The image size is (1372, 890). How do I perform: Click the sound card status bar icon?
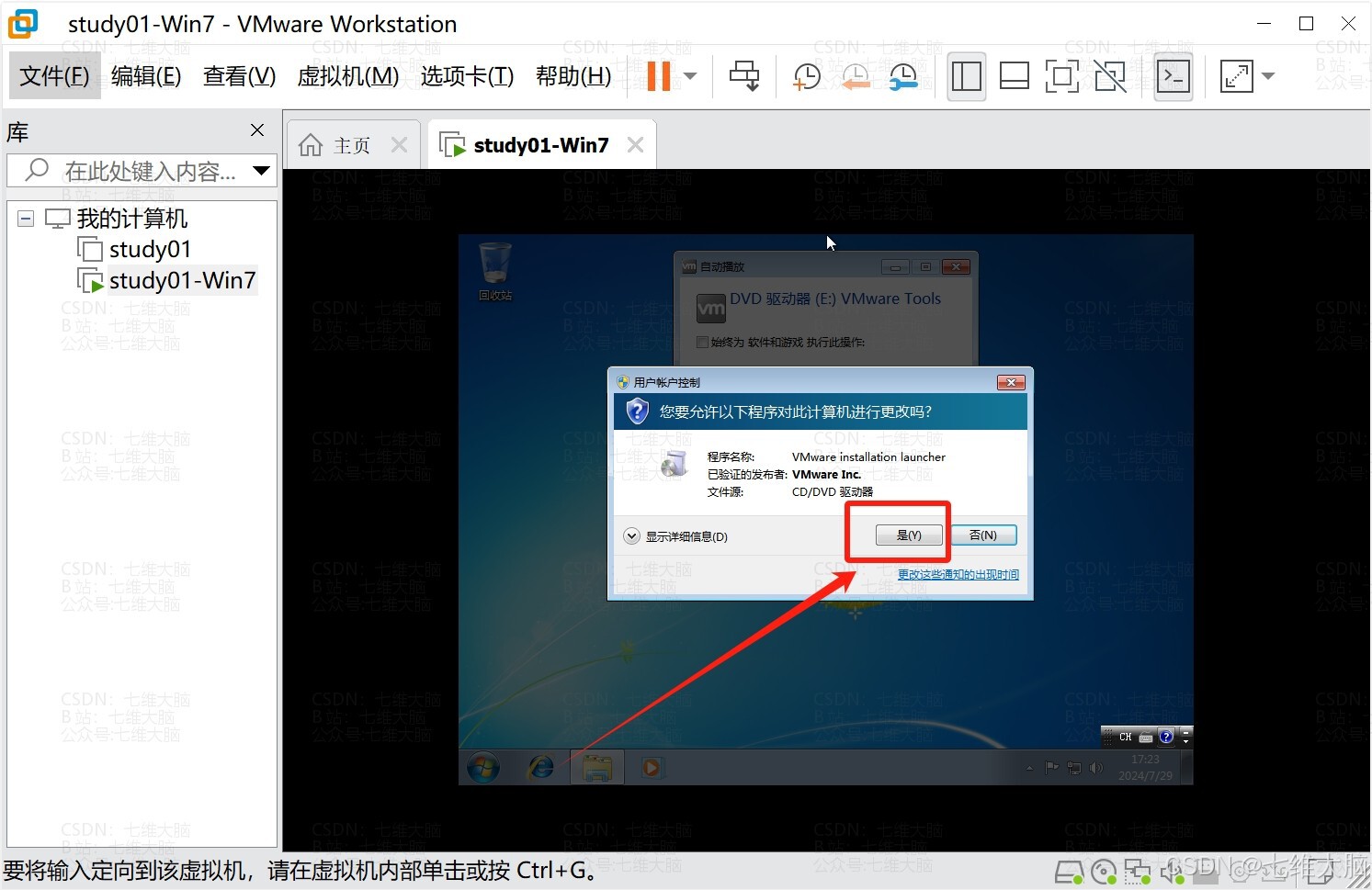(1171, 872)
